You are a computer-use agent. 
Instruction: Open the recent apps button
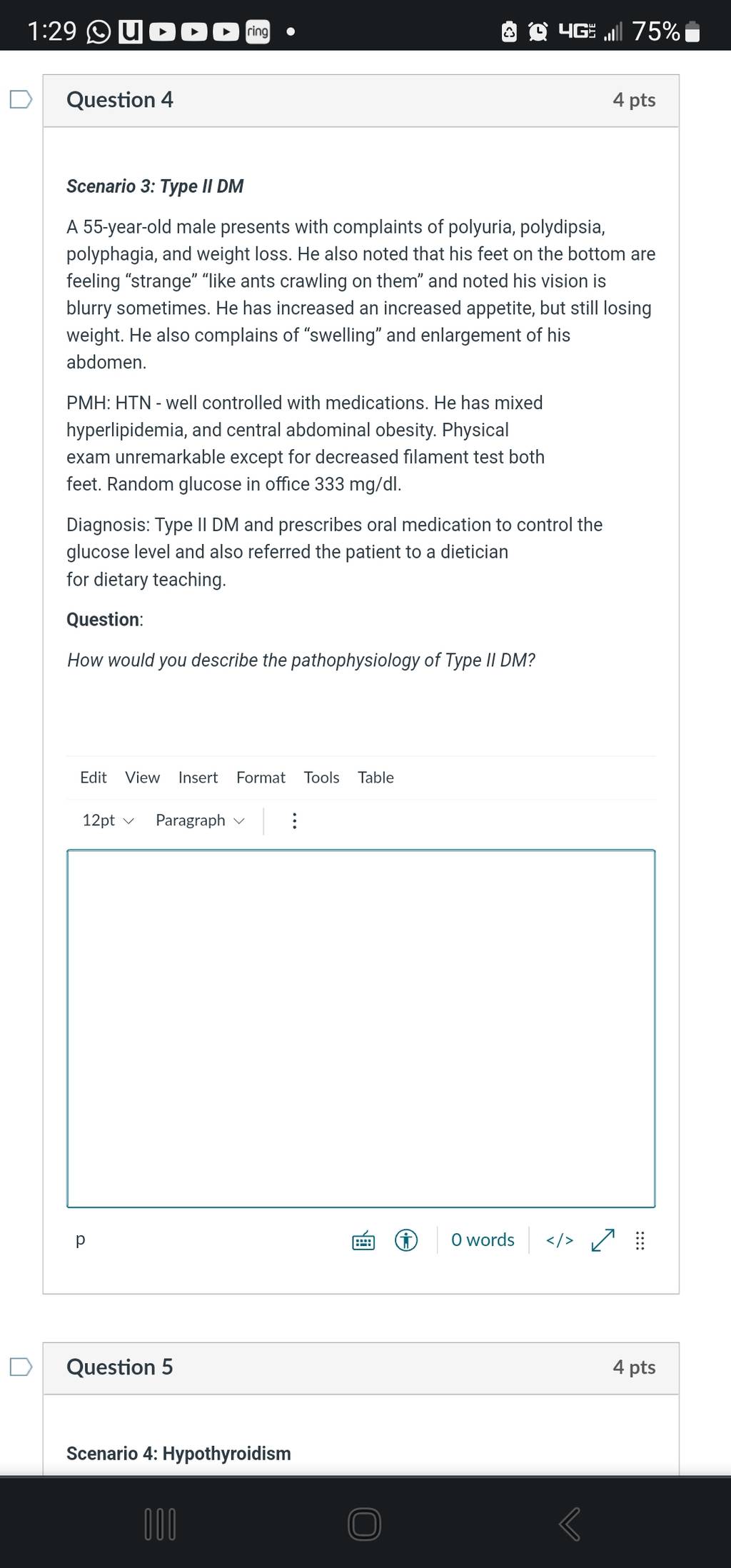click(x=161, y=1523)
